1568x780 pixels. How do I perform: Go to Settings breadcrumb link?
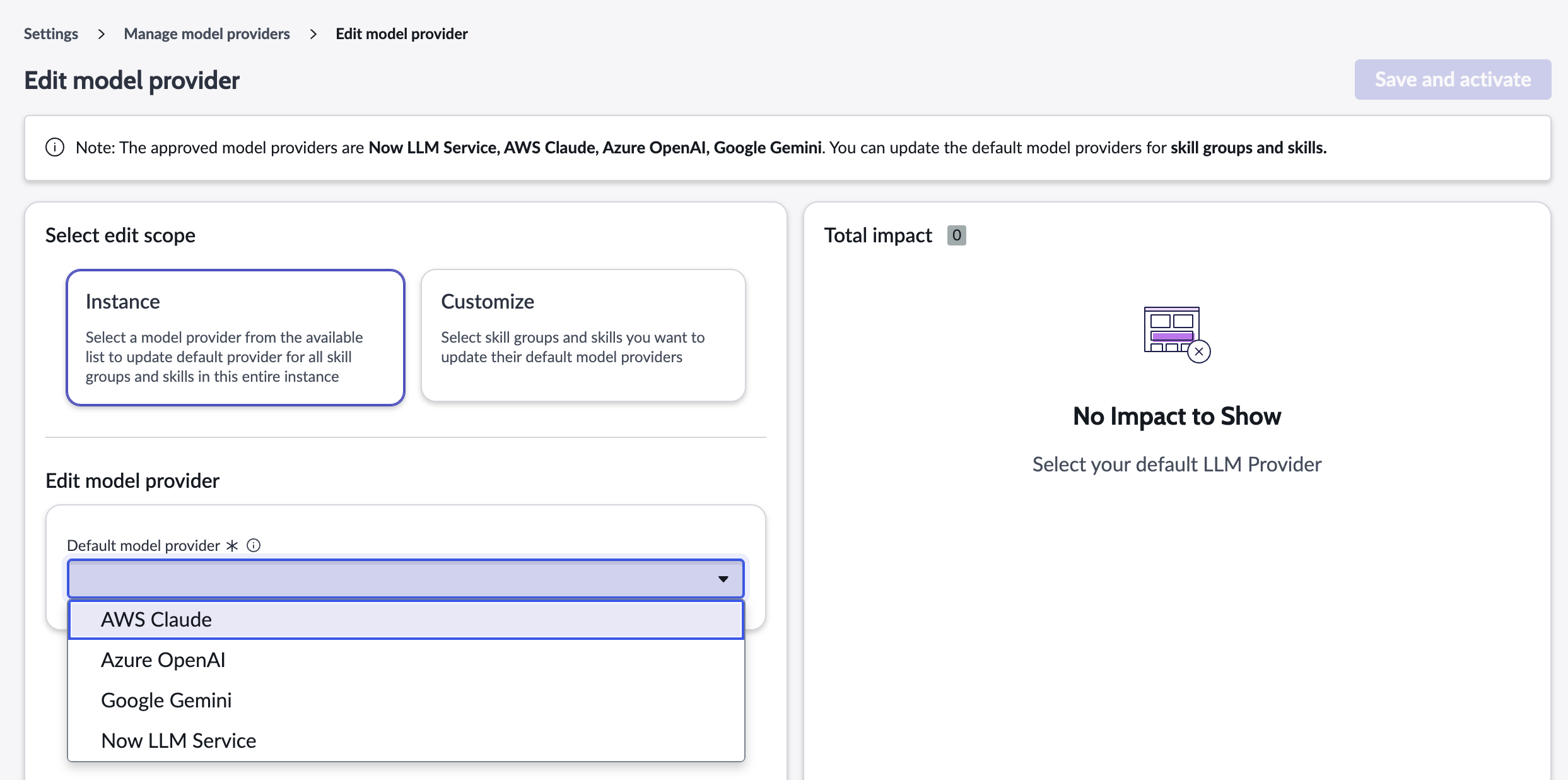51,34
